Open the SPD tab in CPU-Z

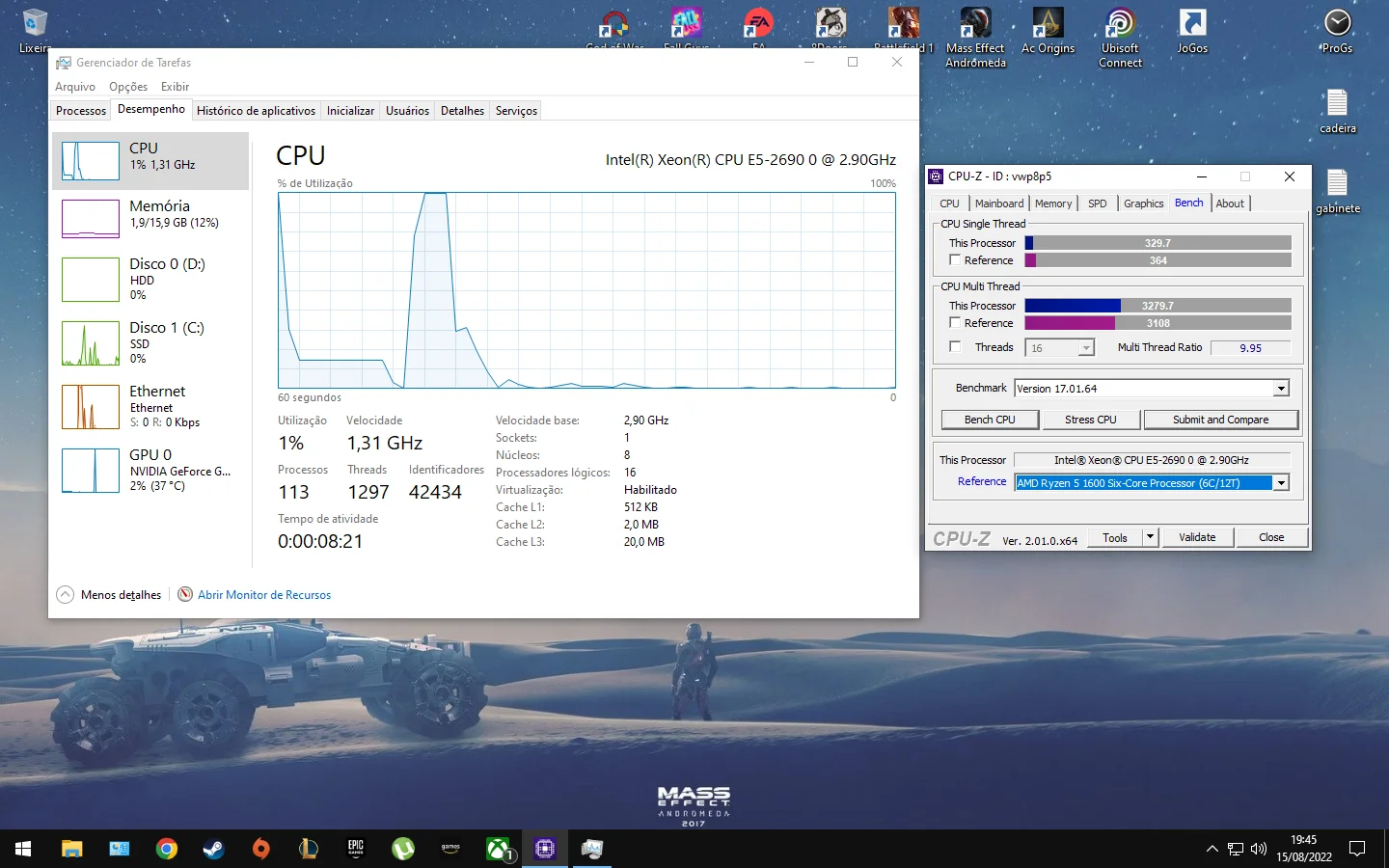(x=1097, y=203)
